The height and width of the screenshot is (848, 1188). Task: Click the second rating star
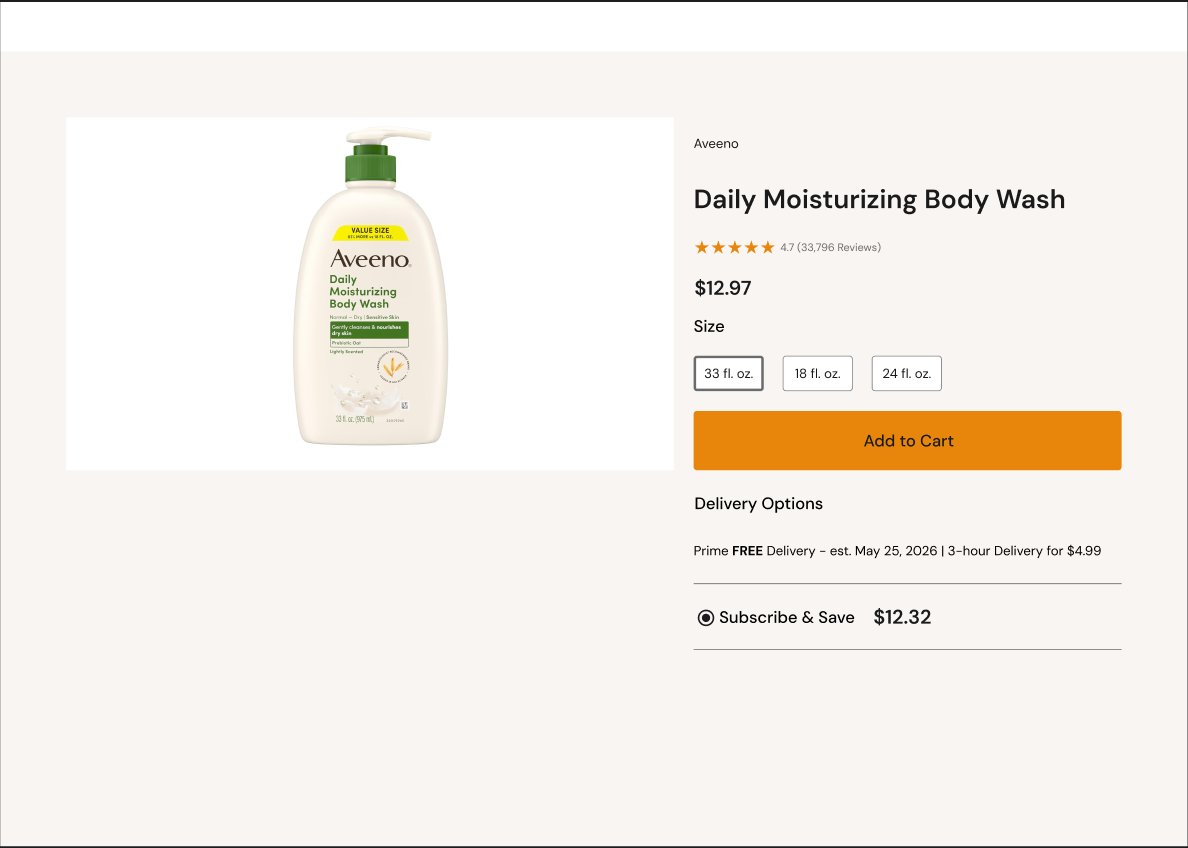[718, 247]
